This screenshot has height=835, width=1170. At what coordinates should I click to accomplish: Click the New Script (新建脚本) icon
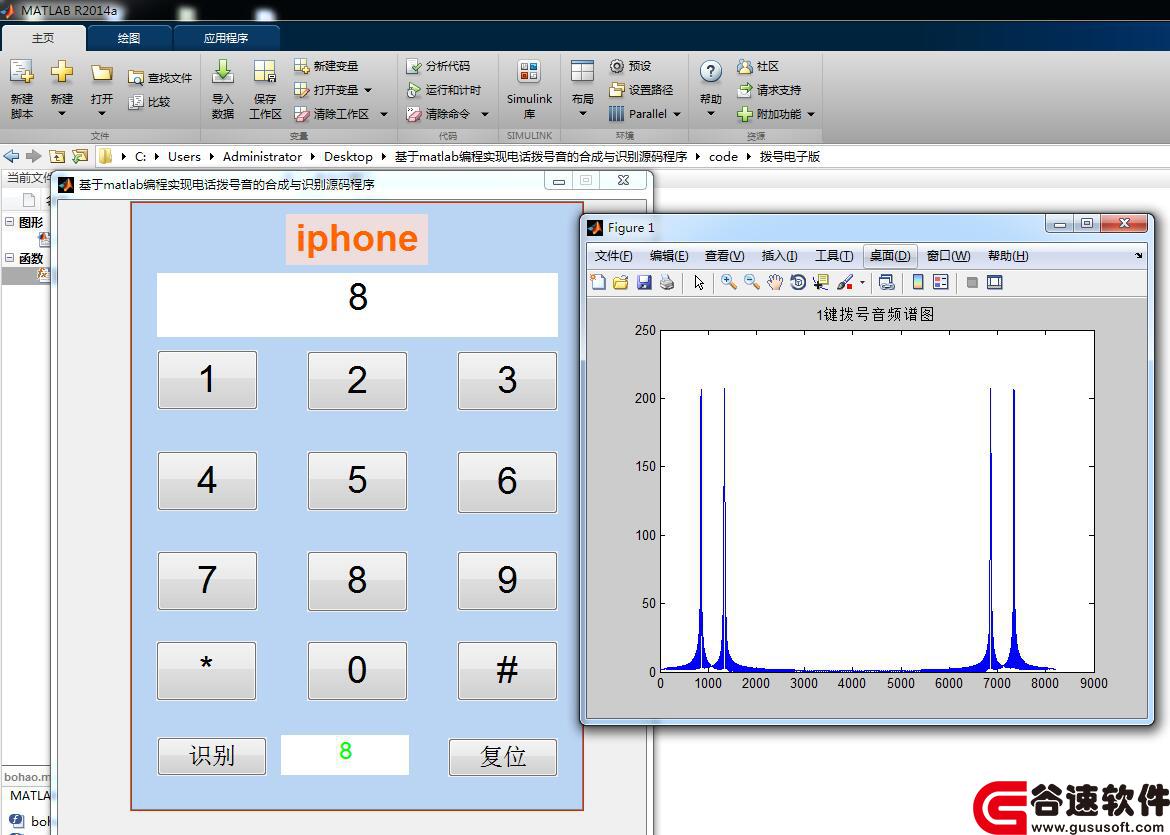click(22, 72)
